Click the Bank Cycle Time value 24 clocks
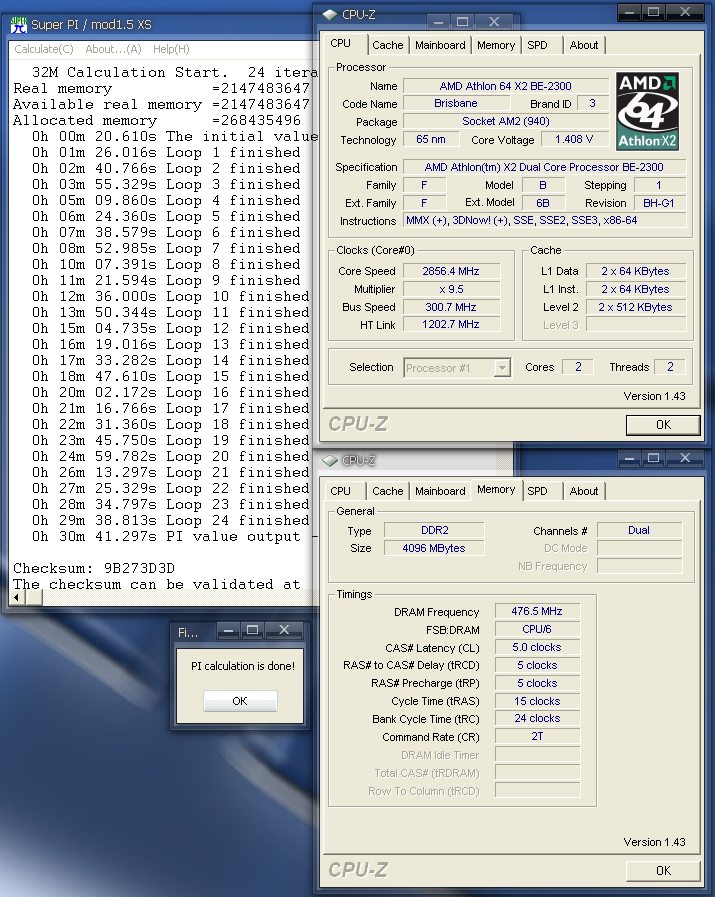Screen dimensions: 715x897 pyautogui.click(x=537, y=719)
